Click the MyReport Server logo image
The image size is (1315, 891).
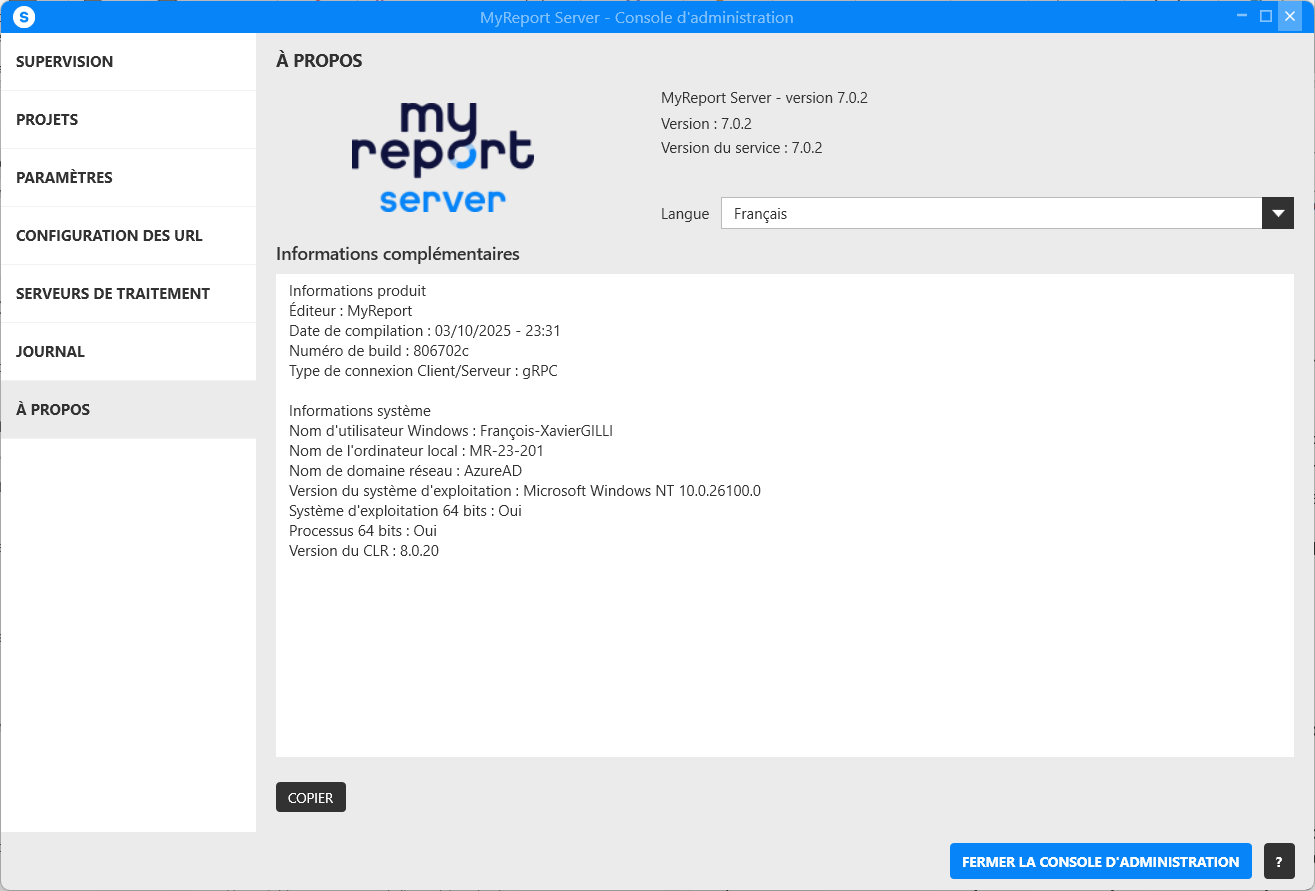(x=442, y=157)
